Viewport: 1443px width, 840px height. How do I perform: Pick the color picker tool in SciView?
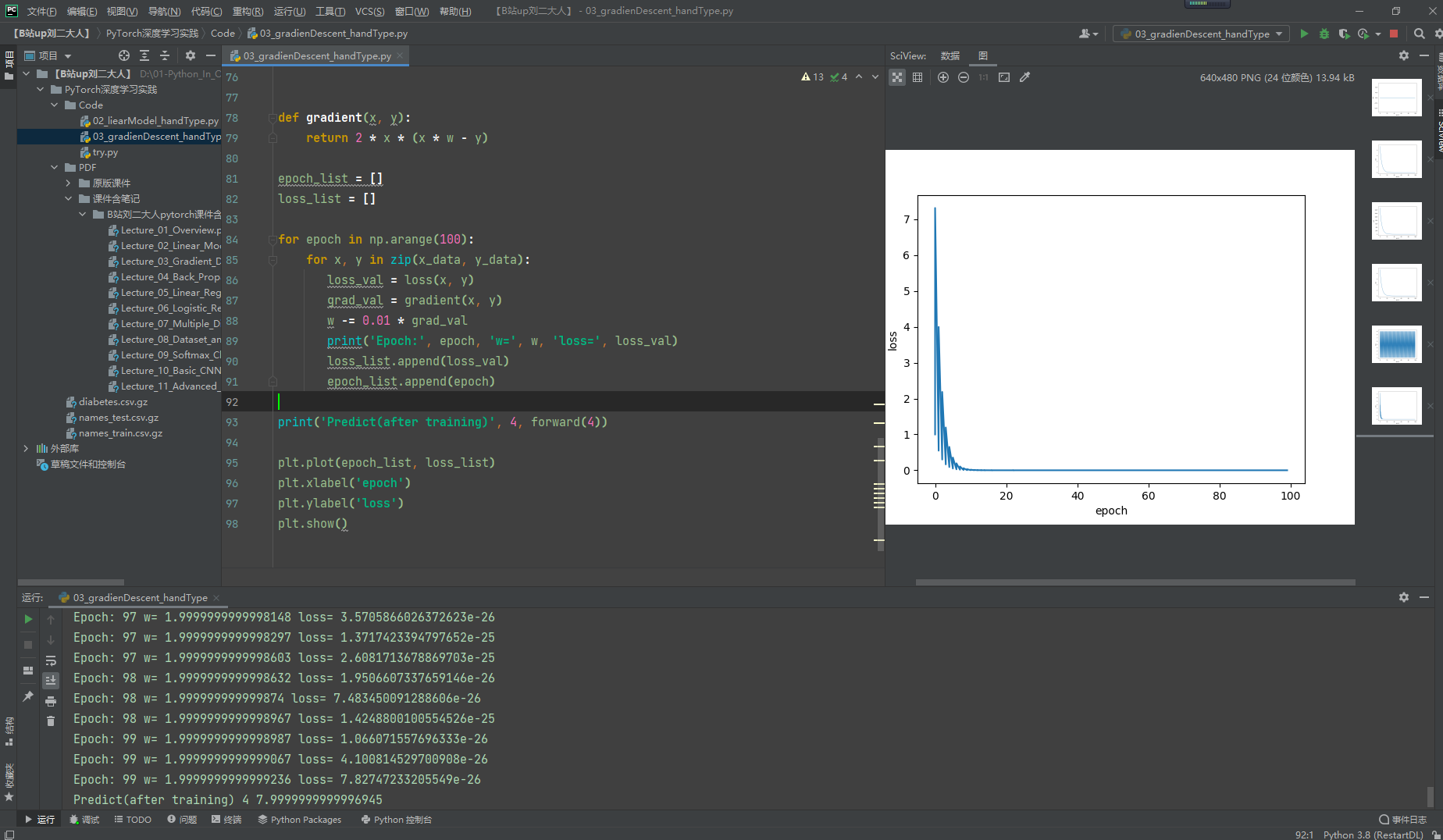point(1025,77)
